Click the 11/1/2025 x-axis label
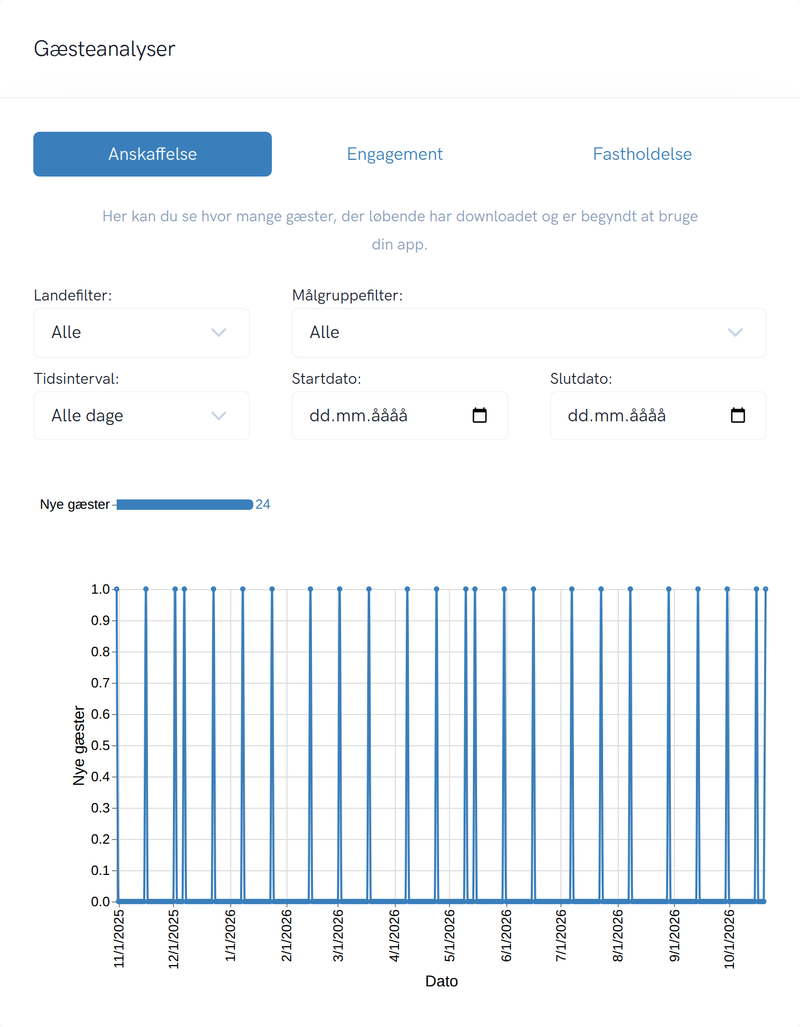 click(x=119, y=939)
